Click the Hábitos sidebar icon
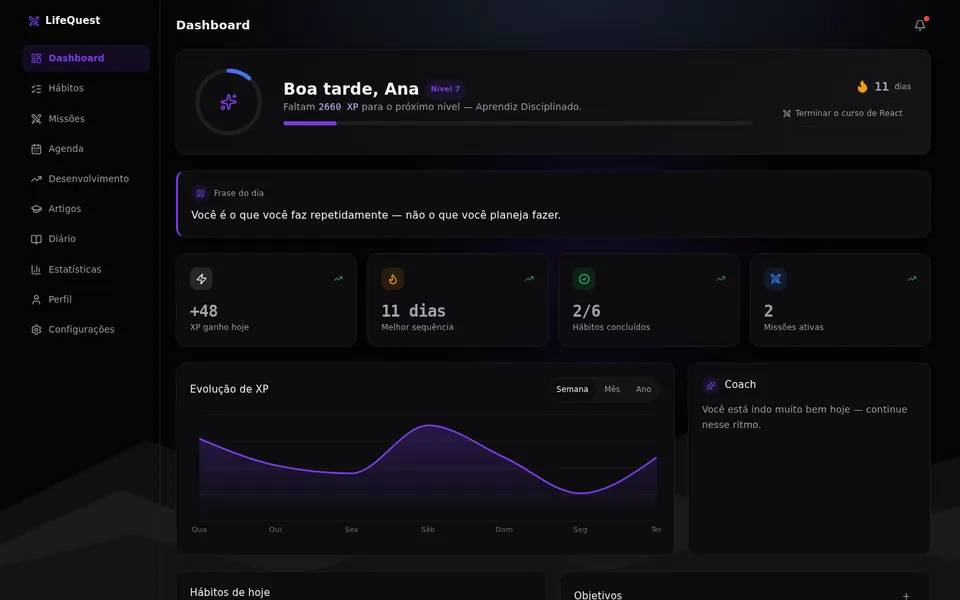960x600 pixels. (x=36, y=89)
